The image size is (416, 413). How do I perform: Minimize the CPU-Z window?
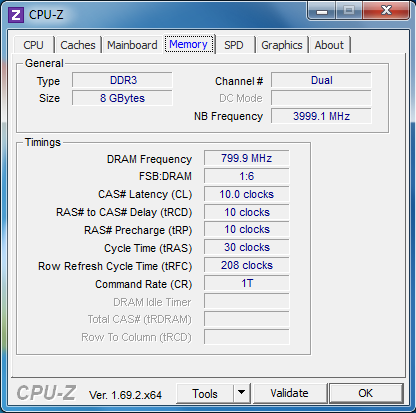321,11
